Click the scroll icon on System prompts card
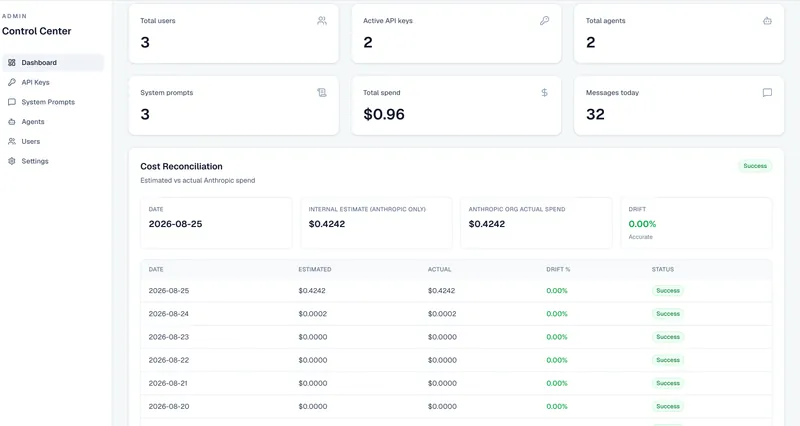Screen dimensions: 800x426 click(x=322, y=93)
